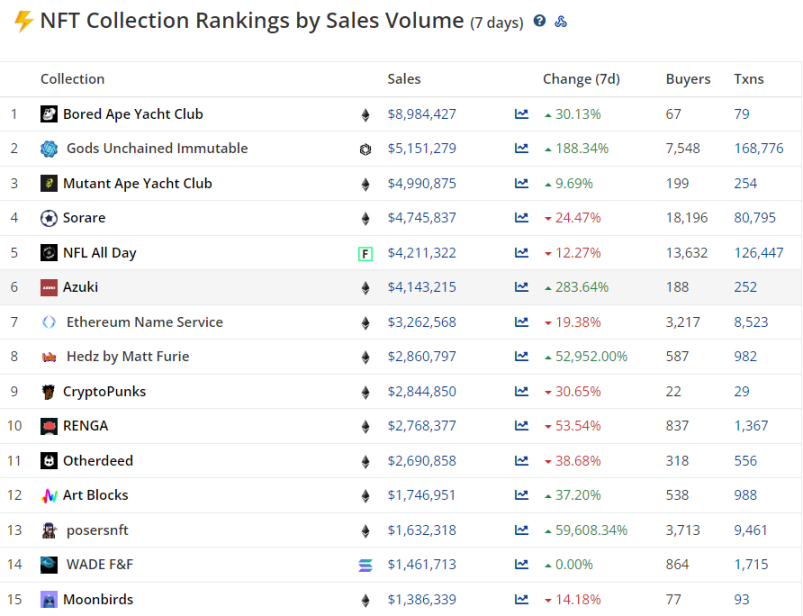
Task: Click the Buyers column header
Action: tap(688, 79)
